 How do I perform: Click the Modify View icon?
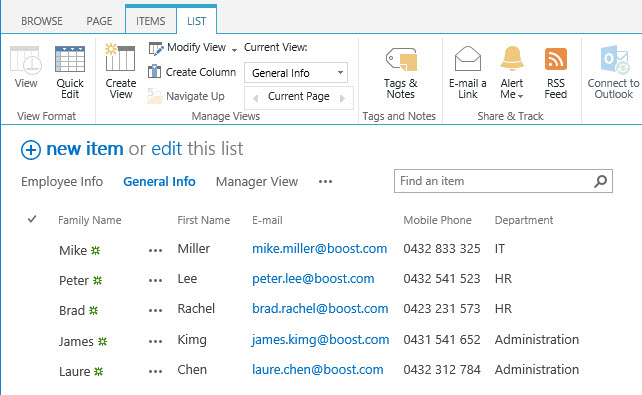156,48
